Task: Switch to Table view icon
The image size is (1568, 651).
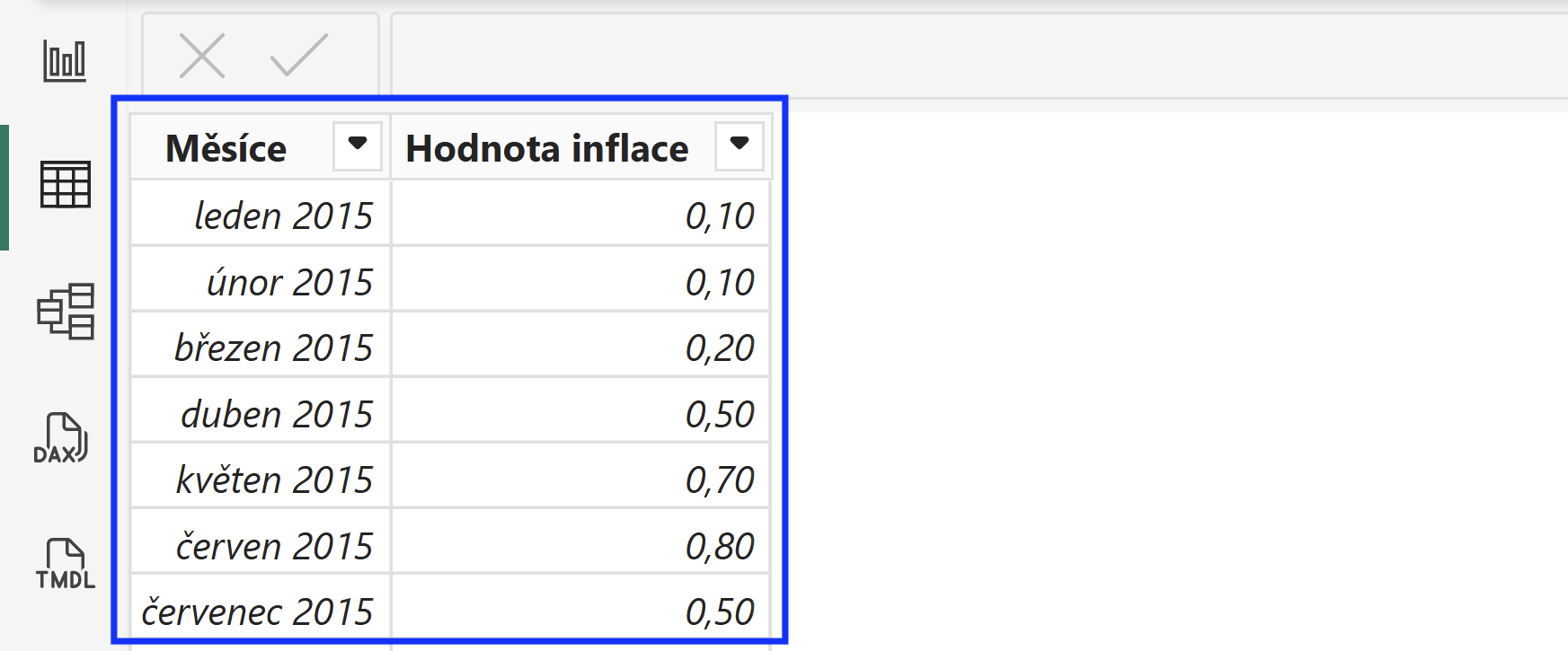Action: point(65,185)
